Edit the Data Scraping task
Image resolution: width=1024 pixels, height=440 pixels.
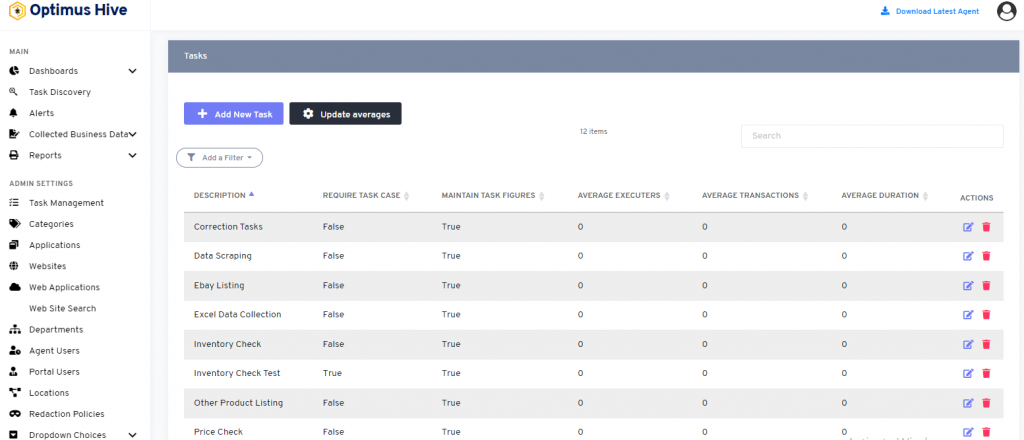coord(968,256)
